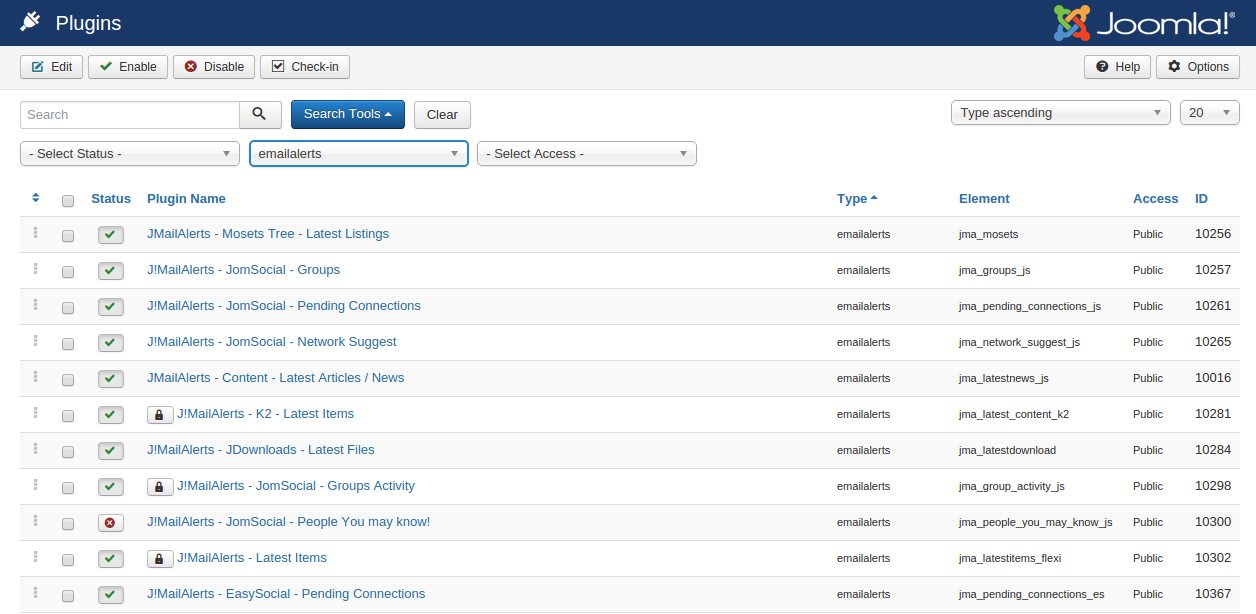This screenshot has width=1256, height=614.
Task: Click the Edit toolbar button
Action: tap(52, 67)
